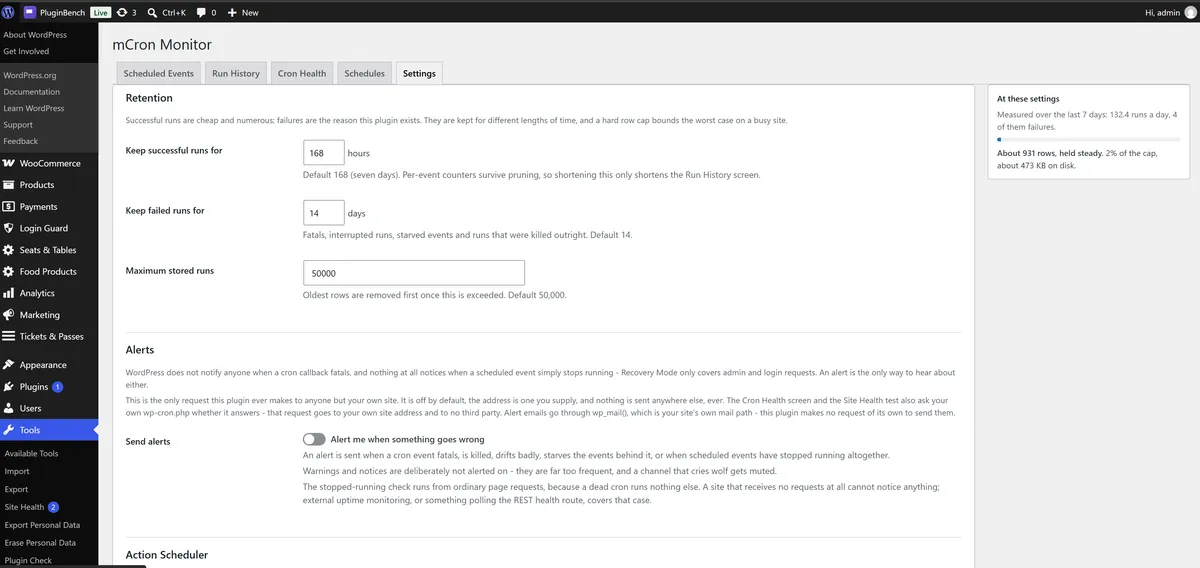1200x568 pixels.
Task: Open the Feedback link
Action: pyautogui.click(x=21, y=141)
